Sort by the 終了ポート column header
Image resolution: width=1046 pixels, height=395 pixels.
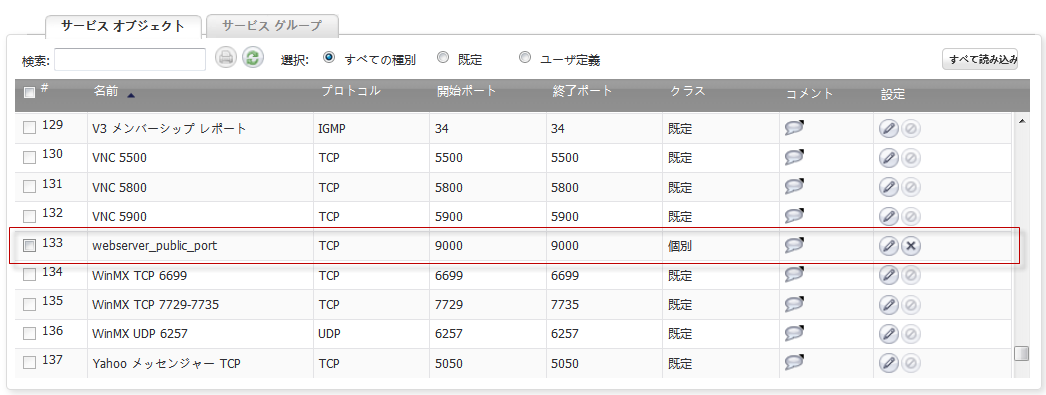582,91
